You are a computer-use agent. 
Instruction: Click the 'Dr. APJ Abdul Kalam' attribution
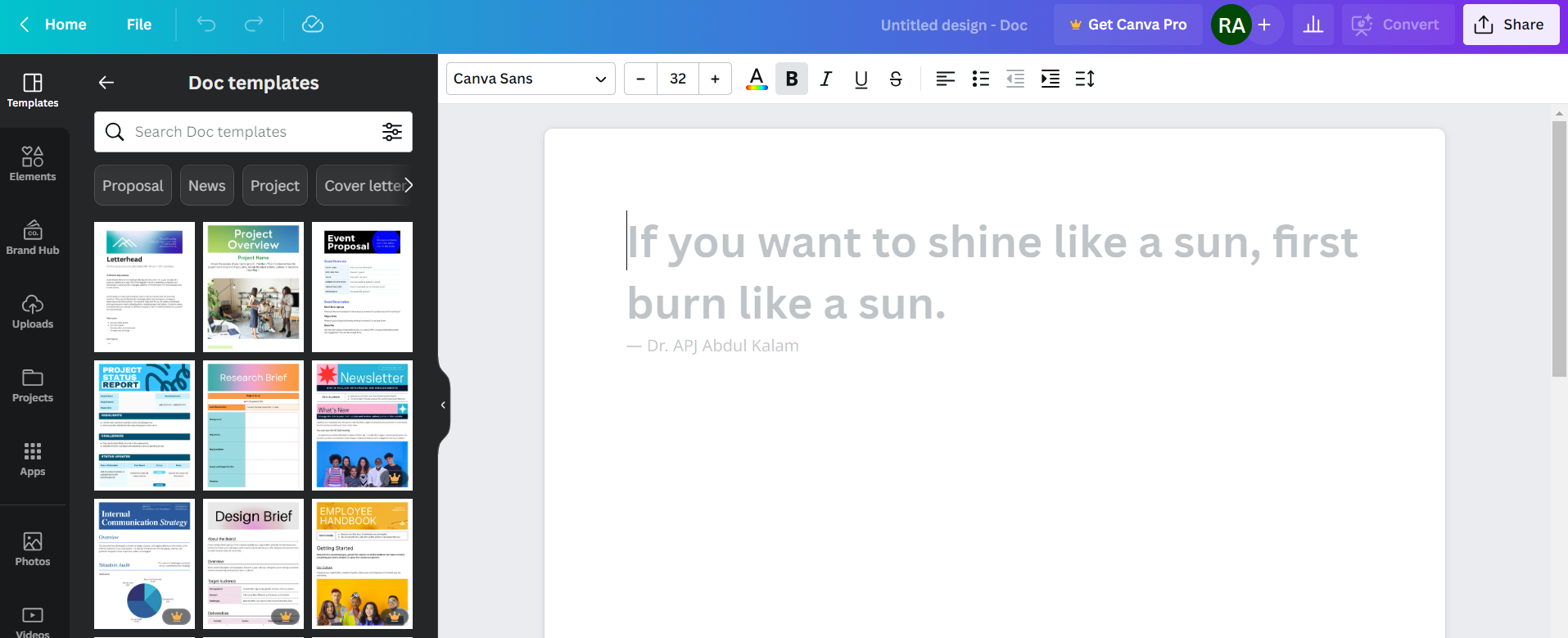pos(722,346)
